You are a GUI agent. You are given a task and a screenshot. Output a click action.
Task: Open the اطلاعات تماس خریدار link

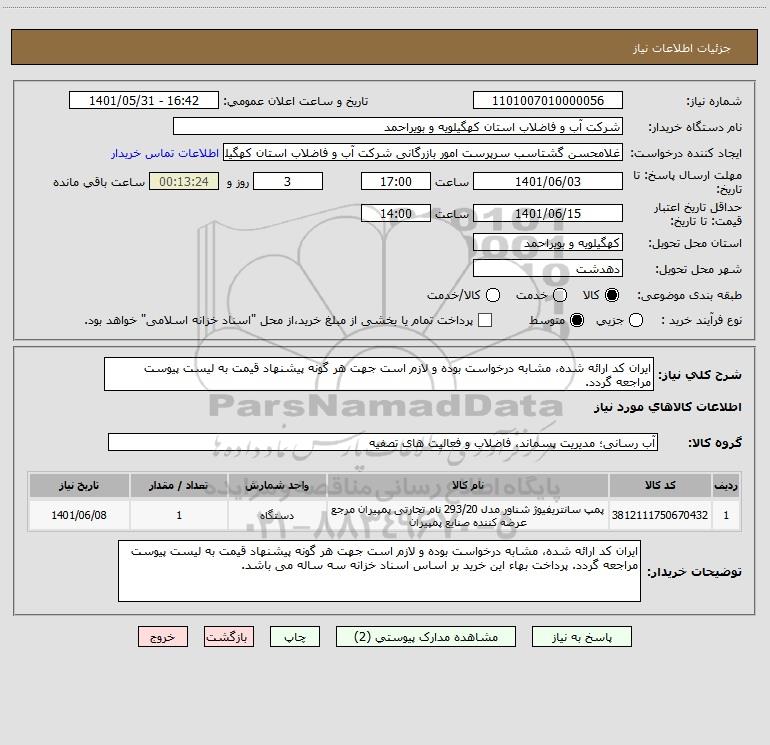click(165, 153)
